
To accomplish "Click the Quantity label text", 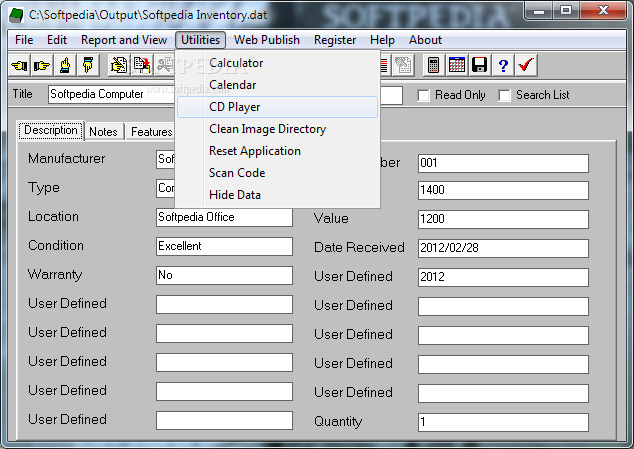I will pos(338,421).
